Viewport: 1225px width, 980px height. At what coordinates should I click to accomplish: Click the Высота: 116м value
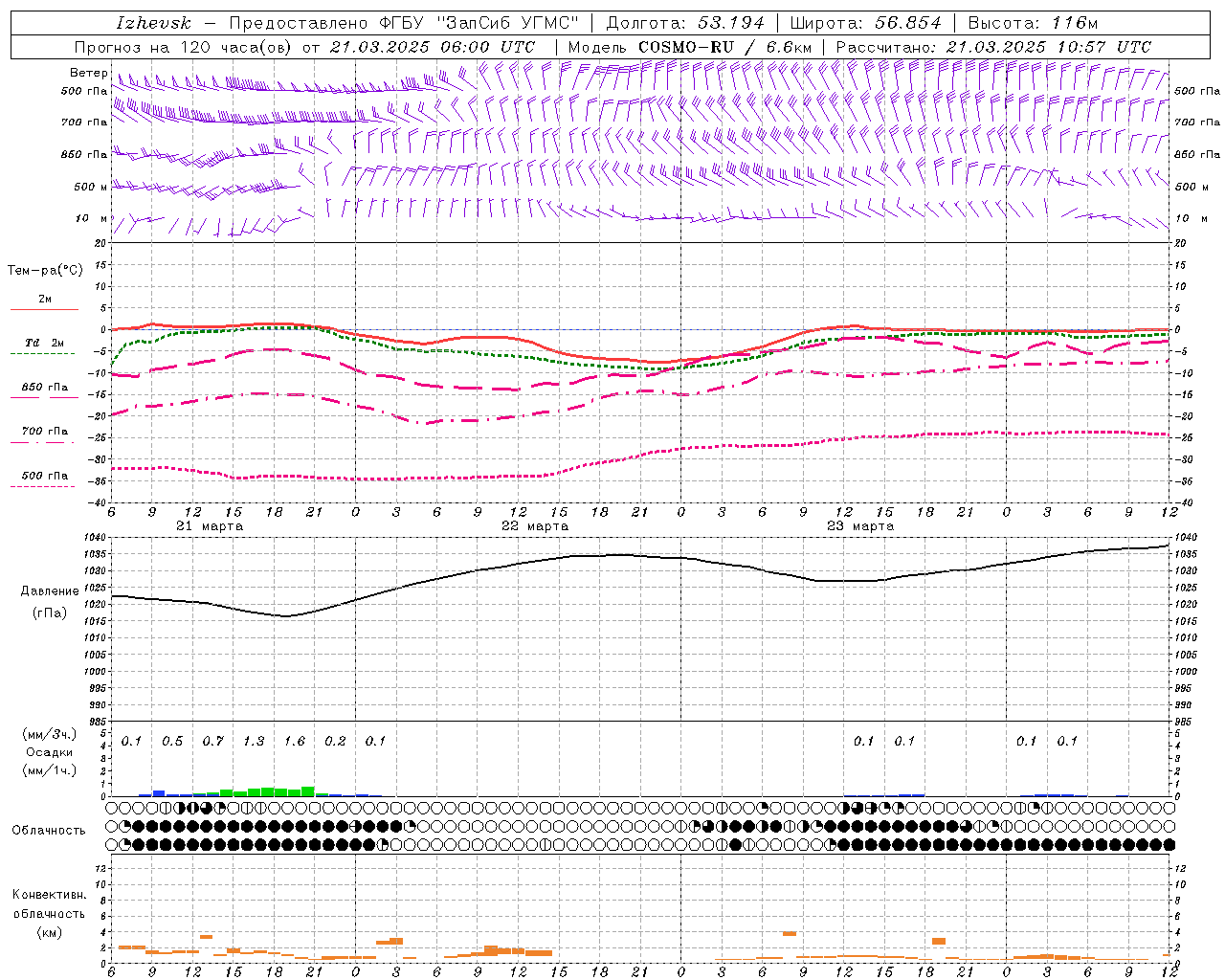[1034, 23]
